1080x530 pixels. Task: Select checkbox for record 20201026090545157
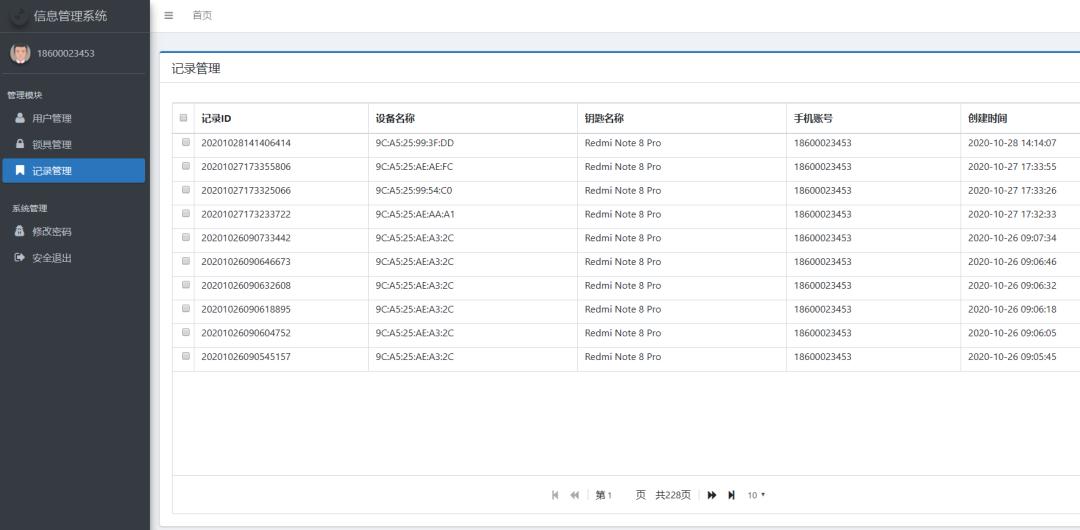click(183, 356)
